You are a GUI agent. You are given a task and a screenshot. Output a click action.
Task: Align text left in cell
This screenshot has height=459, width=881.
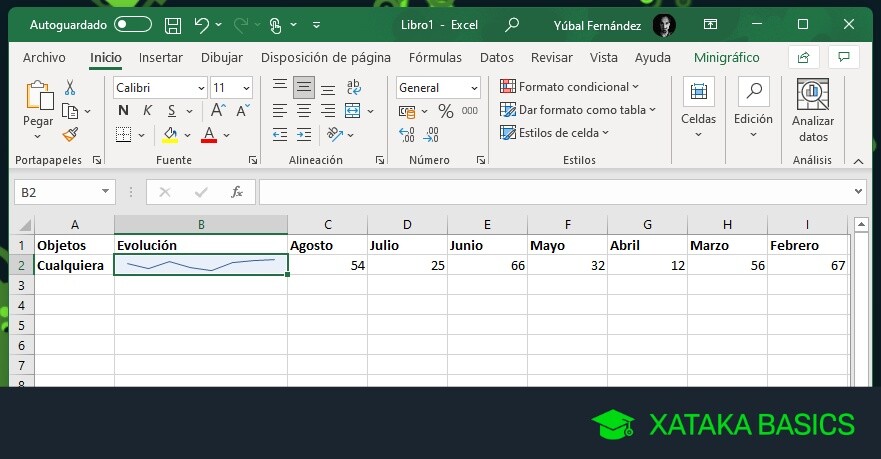pyautogui.click(x=280, y=111)
